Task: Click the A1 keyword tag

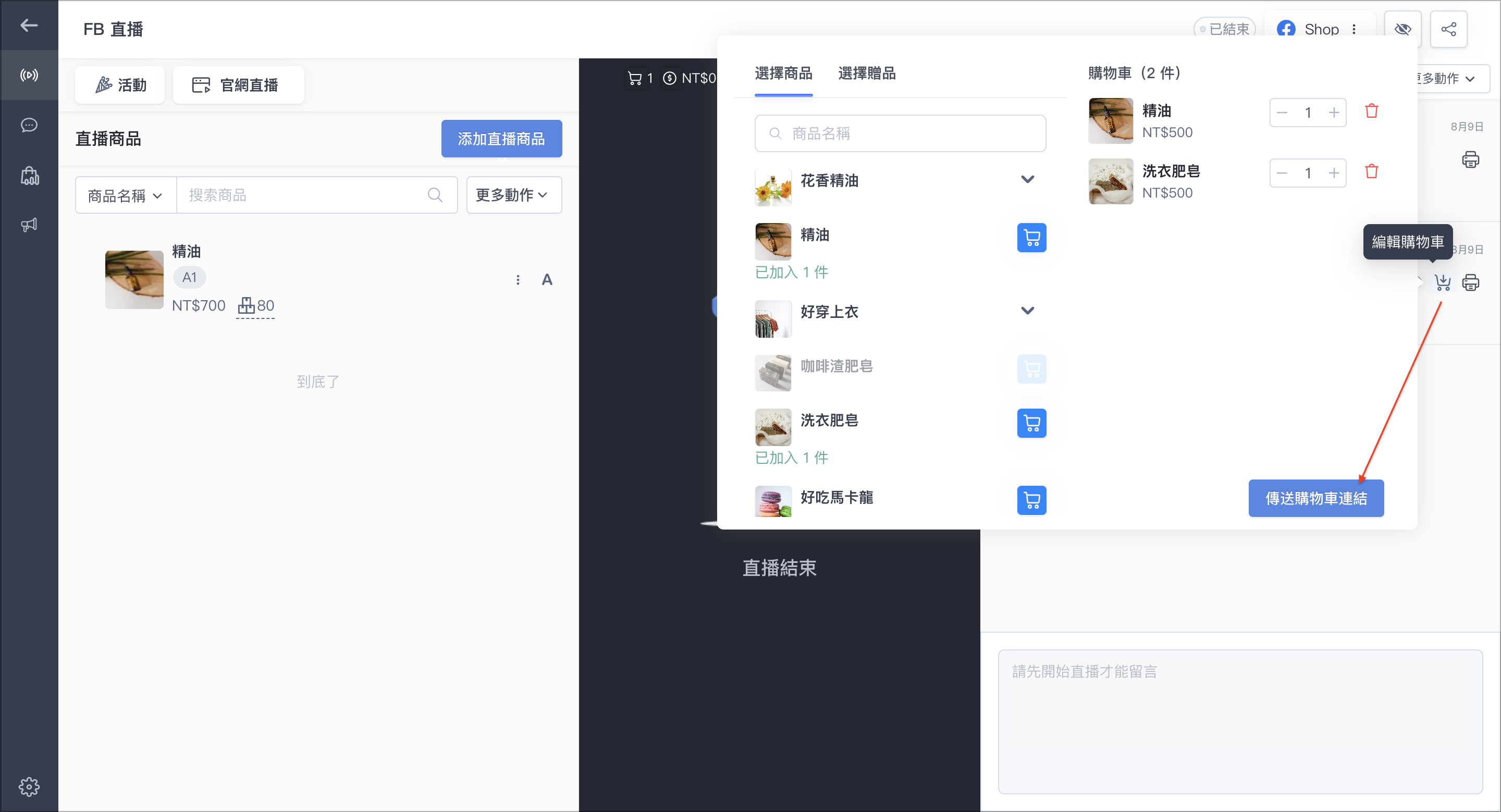Action: 189,277
